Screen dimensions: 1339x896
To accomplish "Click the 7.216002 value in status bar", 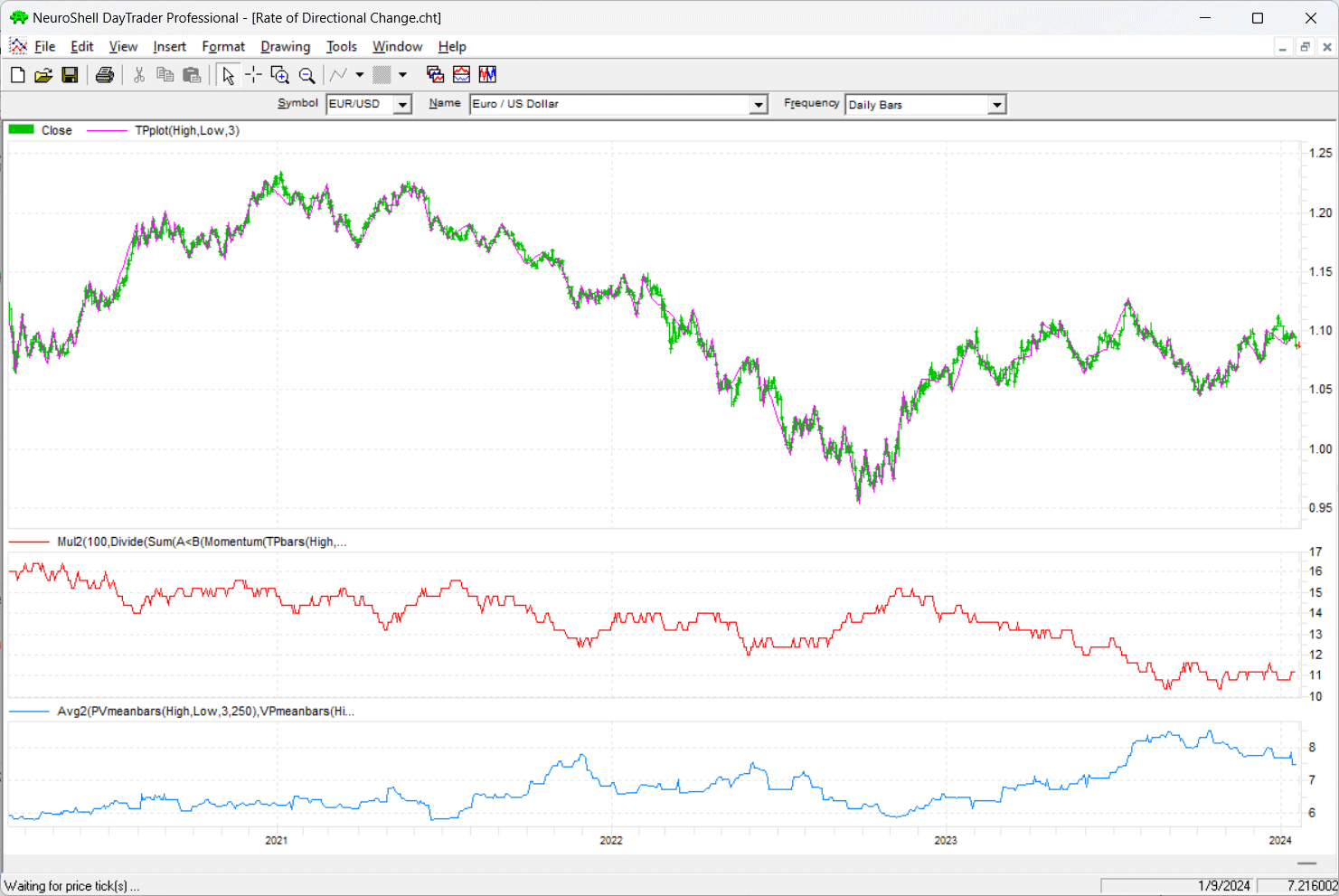I will click(x=1313, y=886).
